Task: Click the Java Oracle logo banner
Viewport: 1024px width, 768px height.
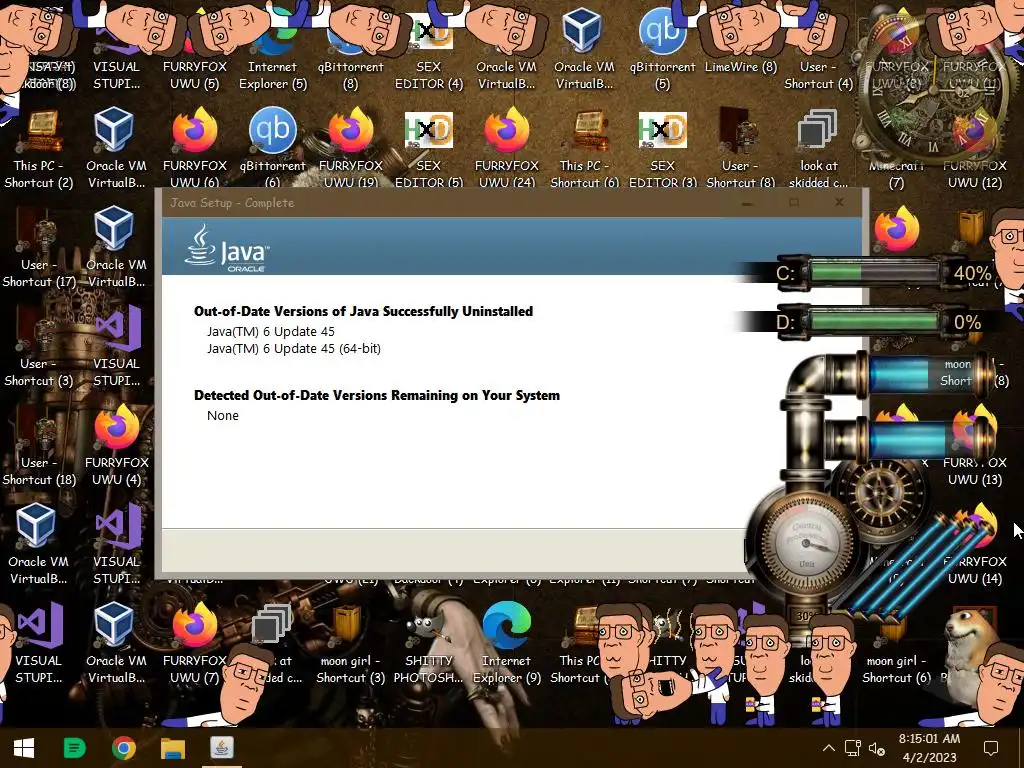Action: point(226,248)
